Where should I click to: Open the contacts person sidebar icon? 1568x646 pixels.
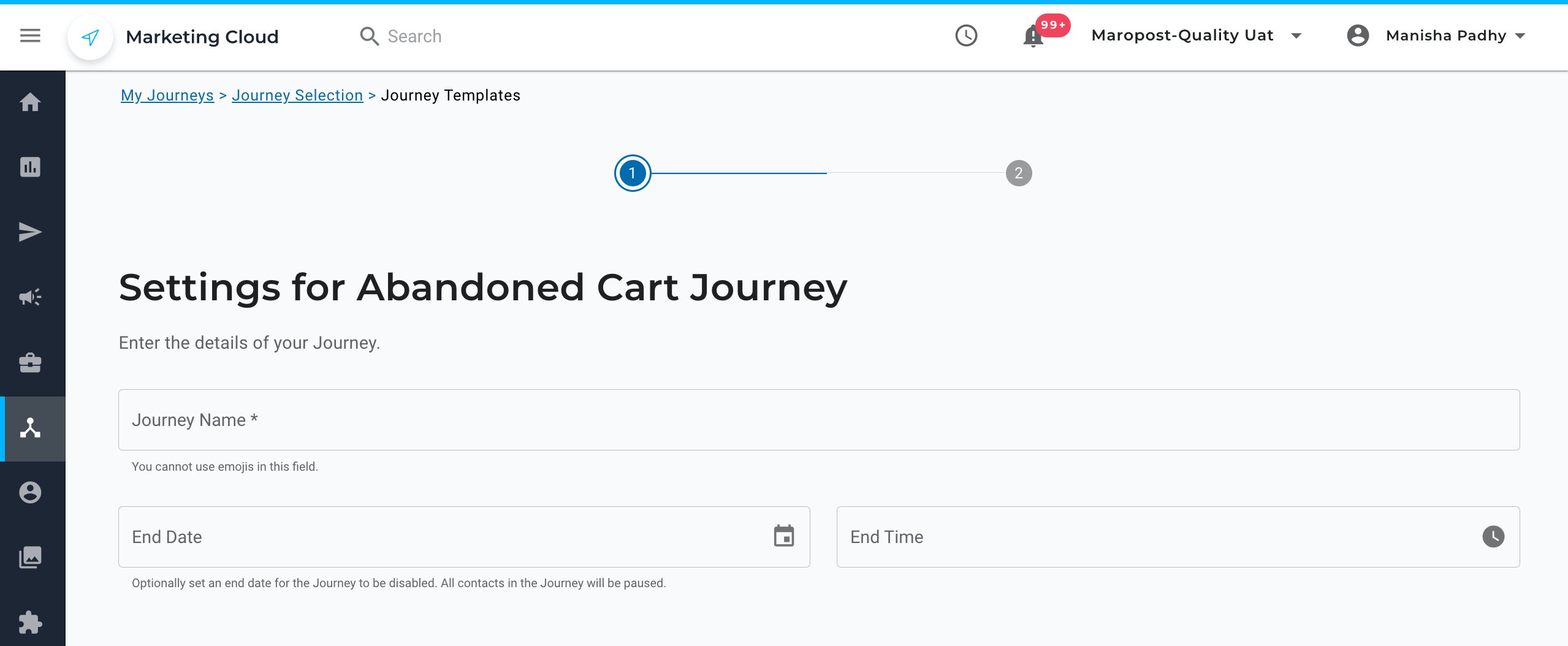click(x=30, y=493)
